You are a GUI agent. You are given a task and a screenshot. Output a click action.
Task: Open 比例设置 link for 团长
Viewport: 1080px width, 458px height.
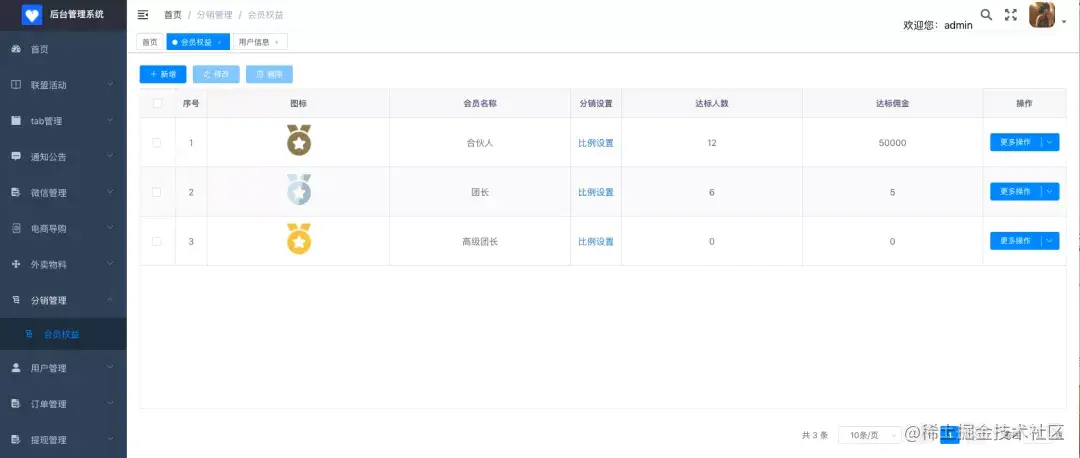point(596,192)
